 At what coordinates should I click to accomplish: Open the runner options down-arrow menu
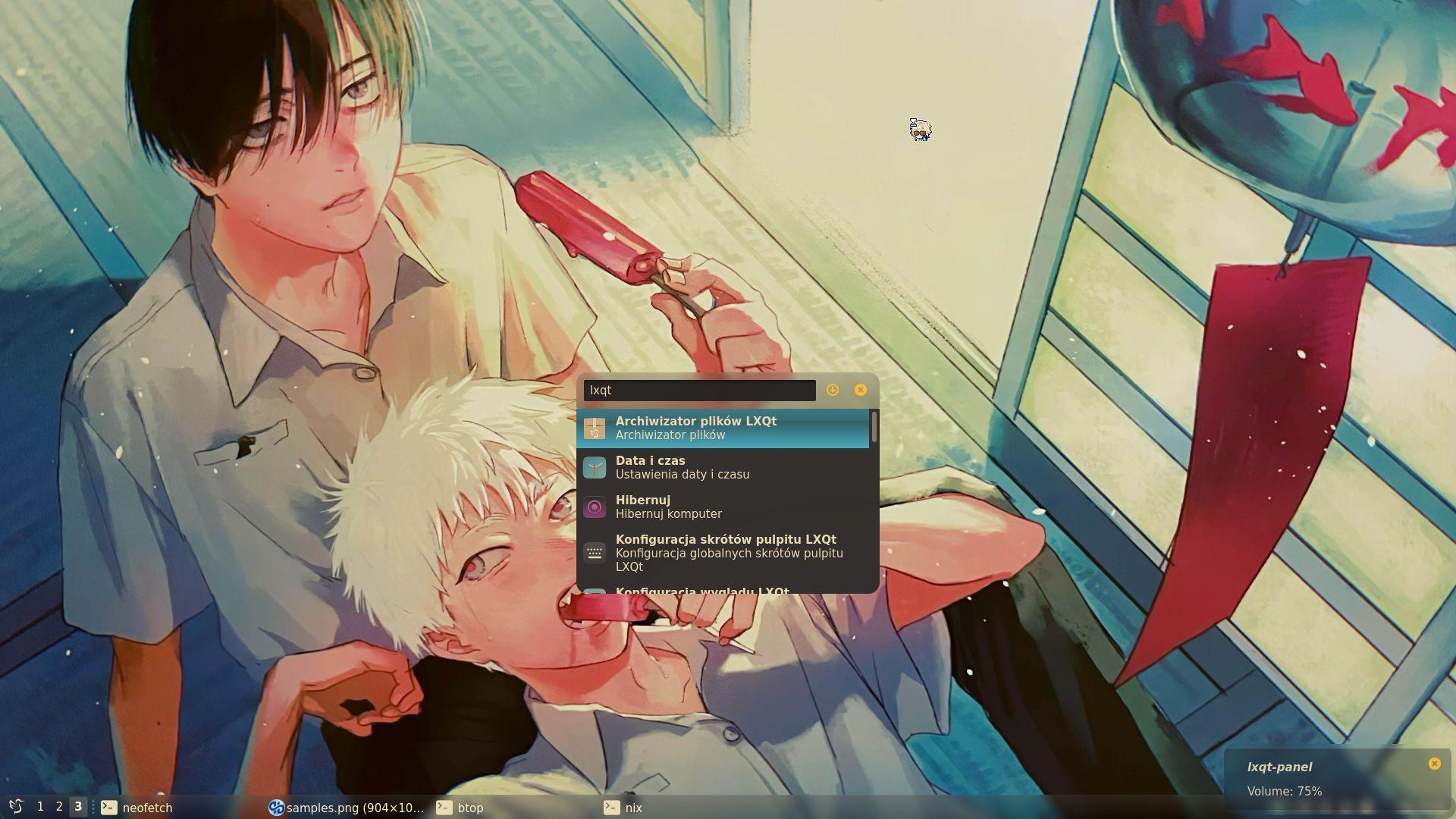(833, 390)
